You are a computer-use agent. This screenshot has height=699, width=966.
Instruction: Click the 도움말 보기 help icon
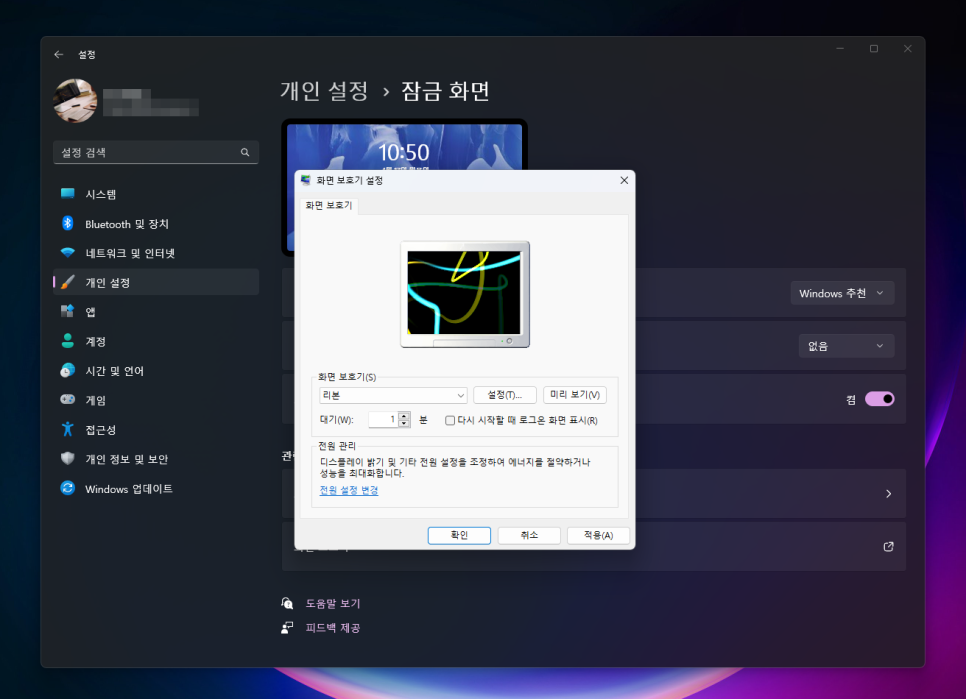click(287, 604)
